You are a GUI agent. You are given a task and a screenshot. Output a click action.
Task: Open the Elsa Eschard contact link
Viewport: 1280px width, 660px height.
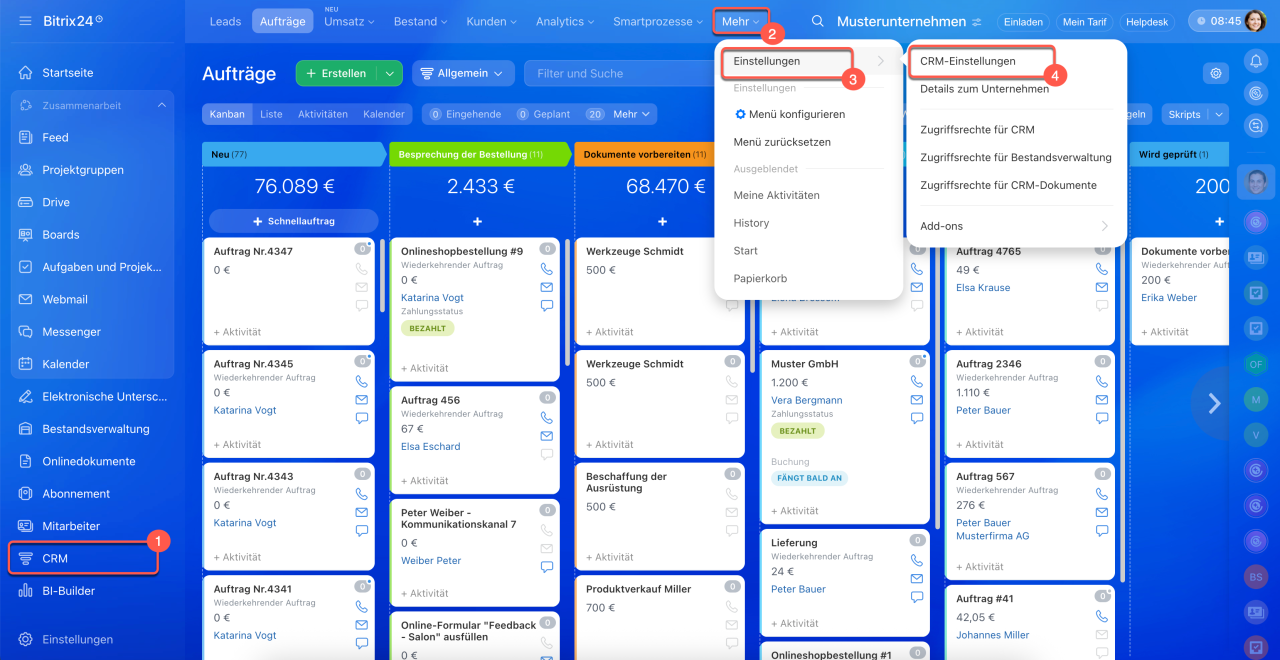pyautogui.click(x=431, y=446)
